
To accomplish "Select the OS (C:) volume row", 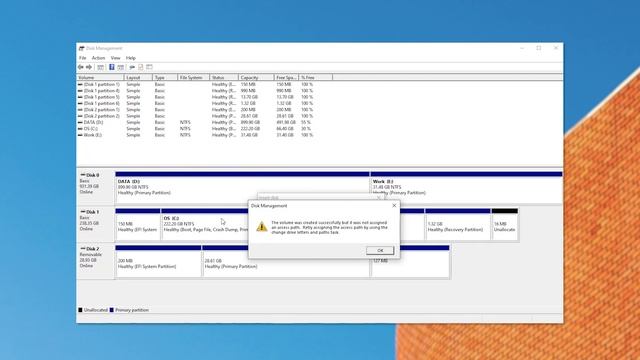I will tap(196, 129).
